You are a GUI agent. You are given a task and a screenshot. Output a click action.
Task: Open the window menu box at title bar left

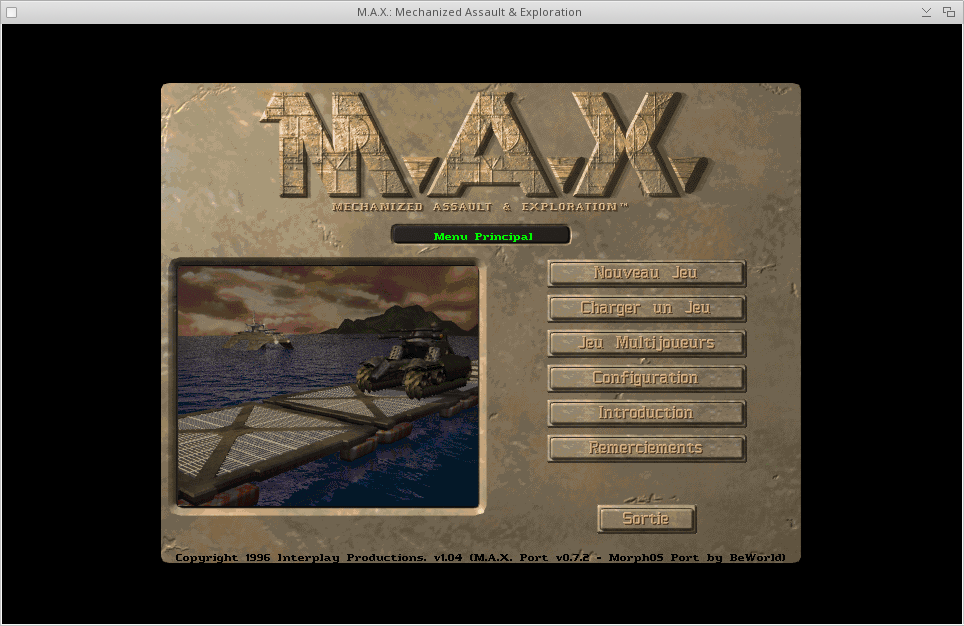click(12, 12)
